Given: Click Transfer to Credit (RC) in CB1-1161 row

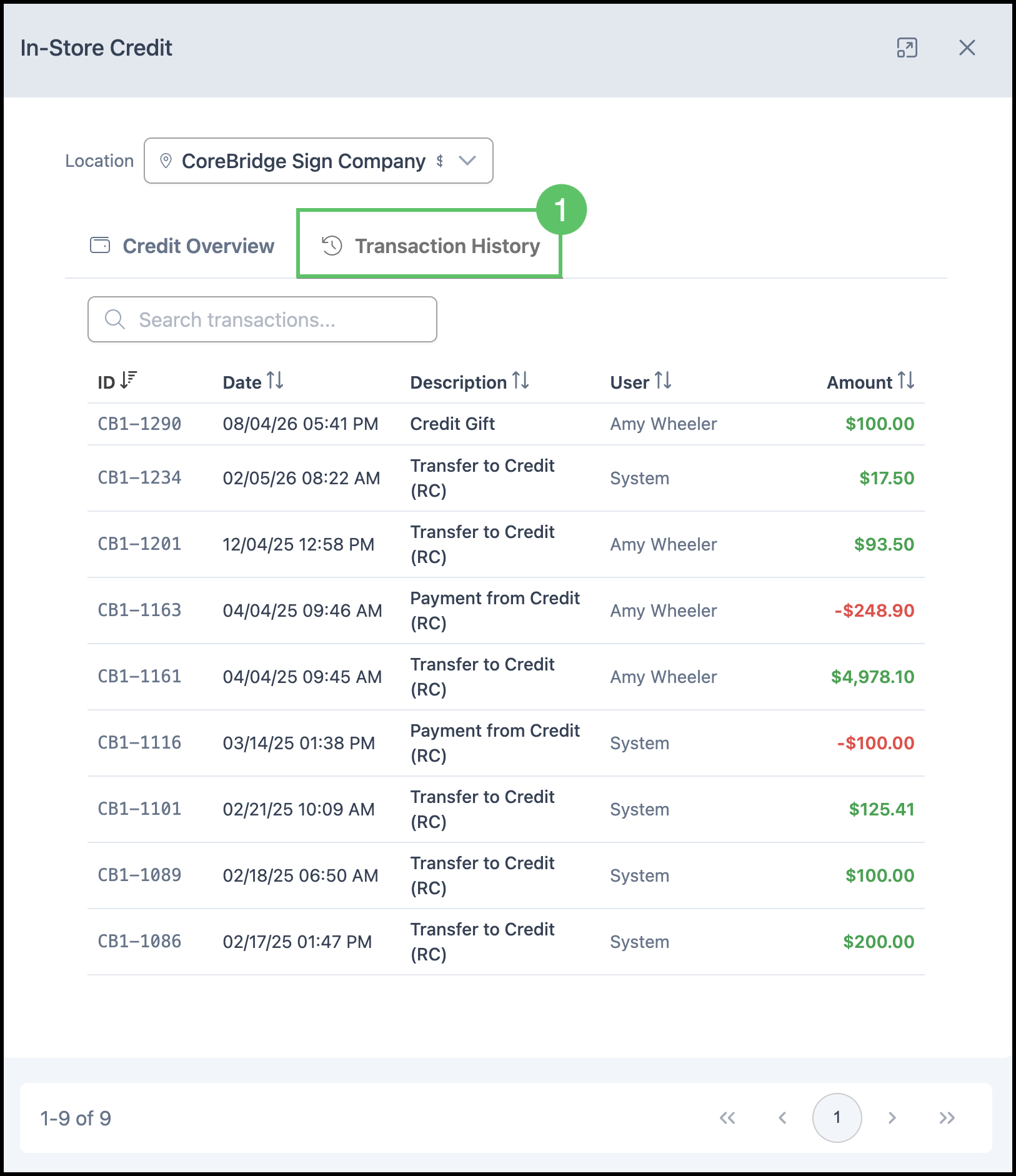Looking at the screenshot, I should coord(482,677).
